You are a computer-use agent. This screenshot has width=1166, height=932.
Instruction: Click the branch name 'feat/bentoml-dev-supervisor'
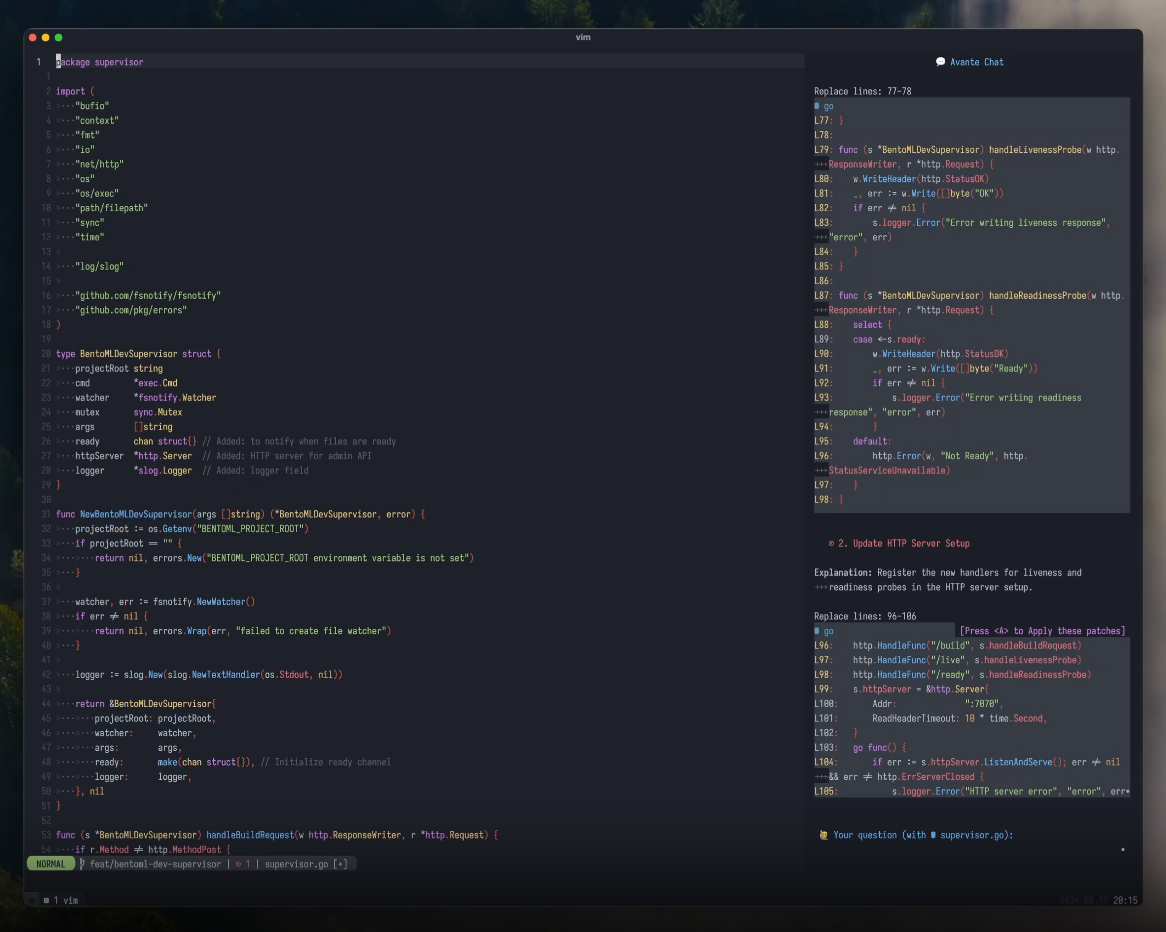(x=155, y=864)
